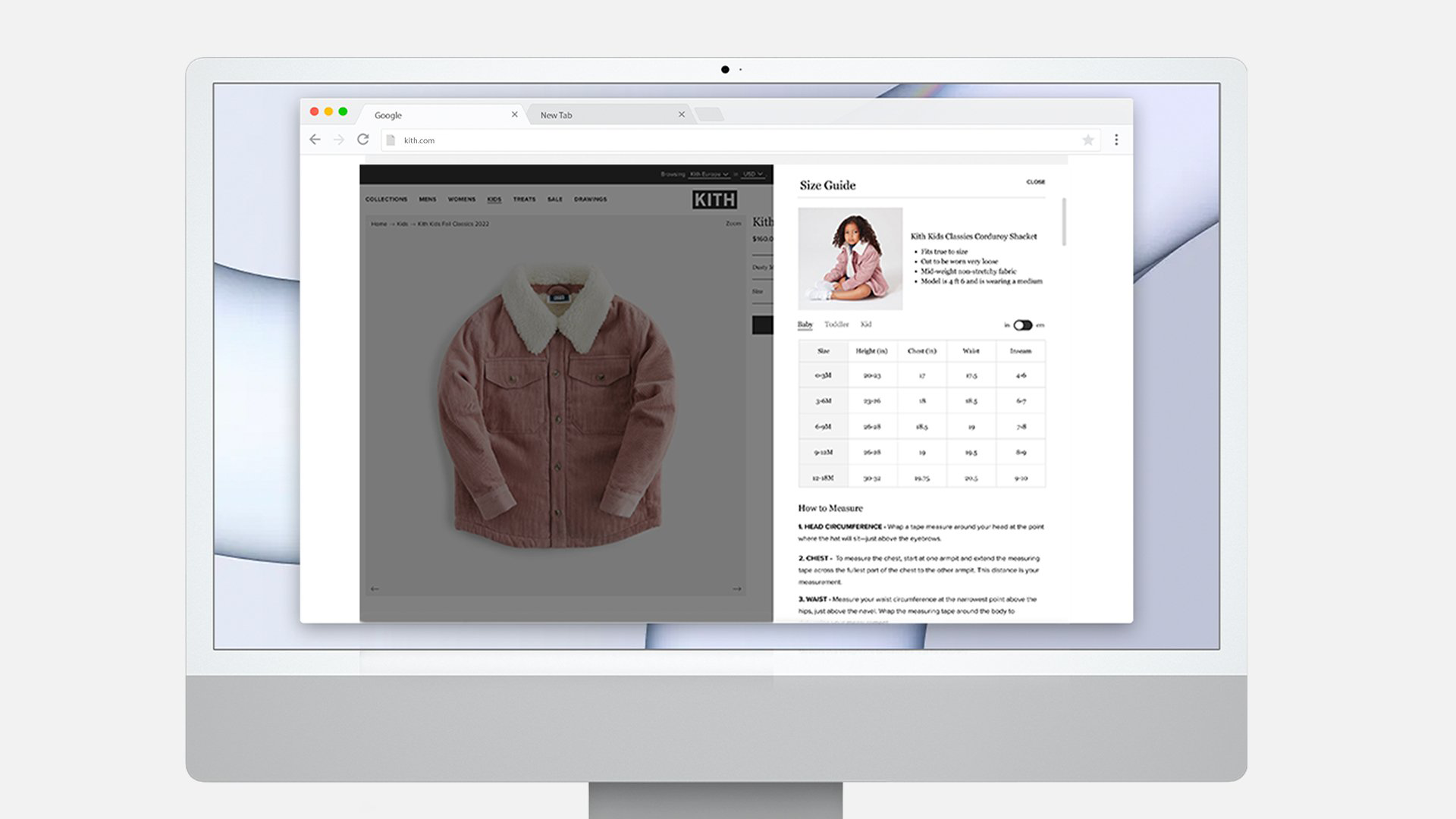Open the browser three-dot menu

tap(1116, 140)
